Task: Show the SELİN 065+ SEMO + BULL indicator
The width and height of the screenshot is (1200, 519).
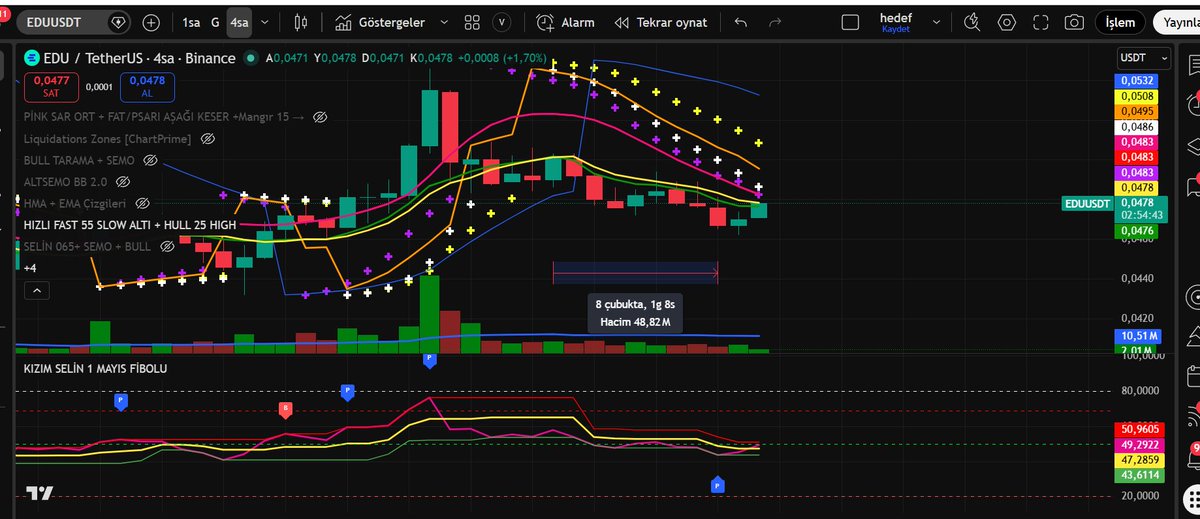Action: 168,246
